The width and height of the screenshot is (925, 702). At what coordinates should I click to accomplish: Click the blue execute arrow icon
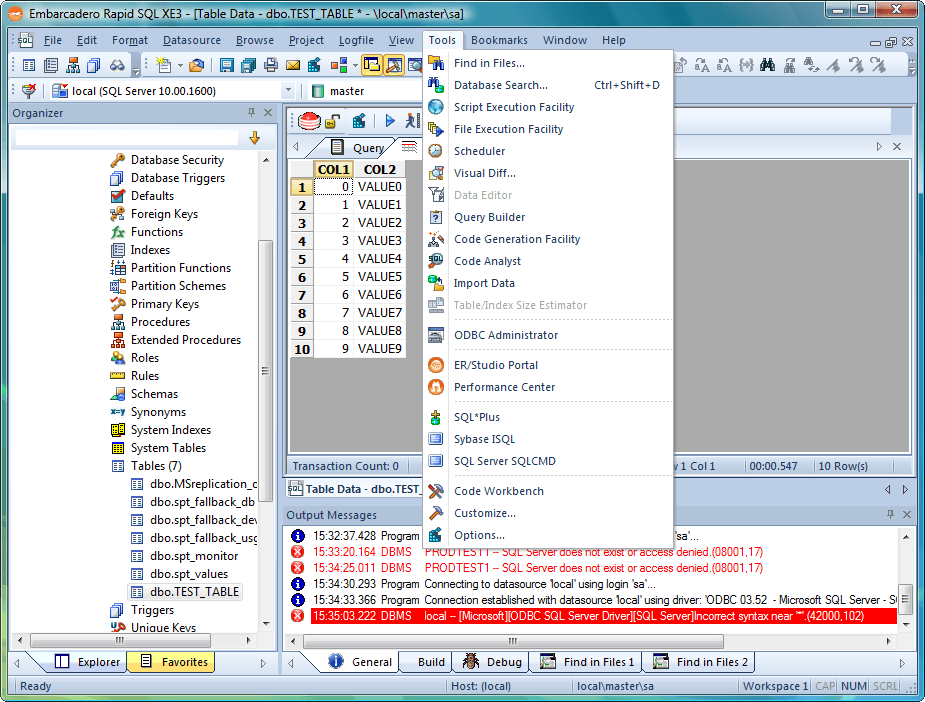point(390,121)
